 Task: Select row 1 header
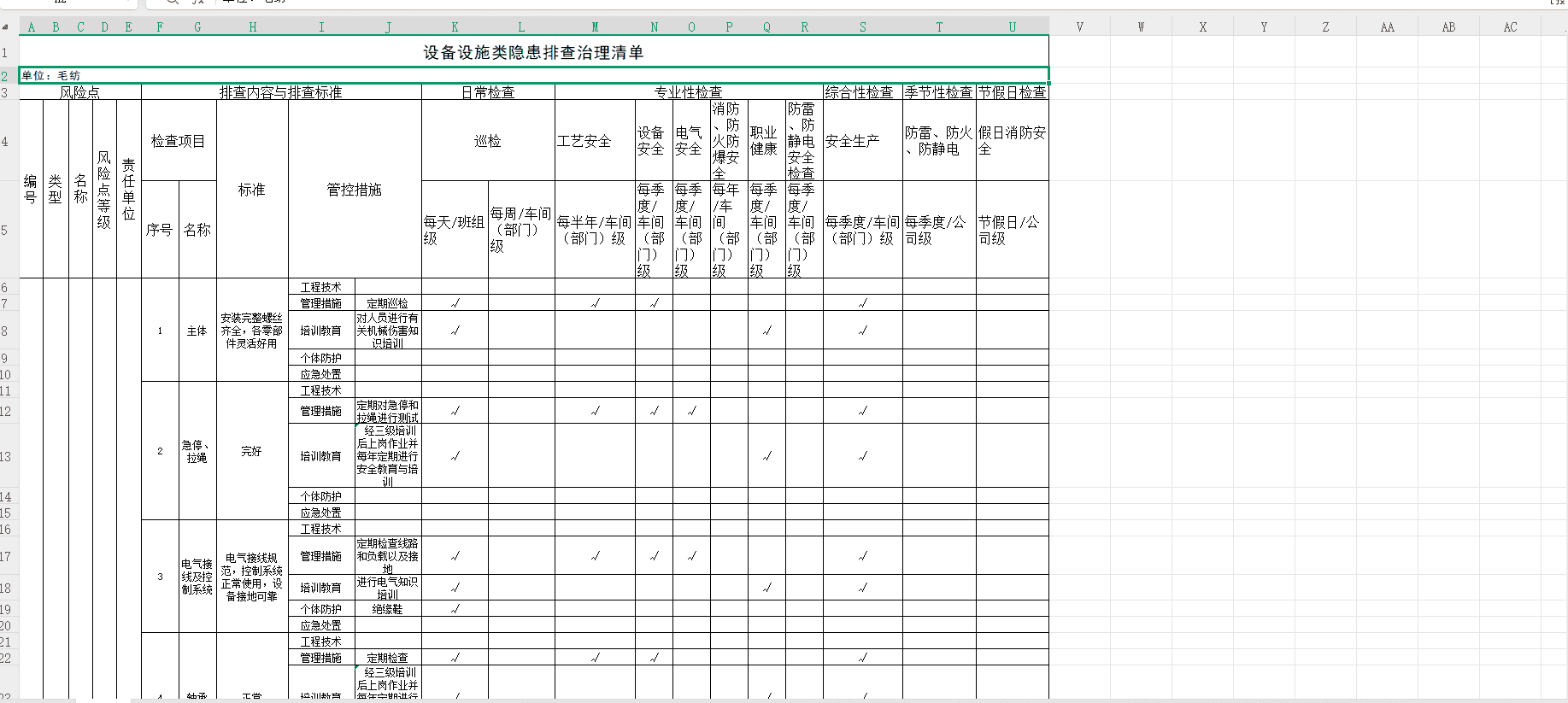[x=5, y=53]
